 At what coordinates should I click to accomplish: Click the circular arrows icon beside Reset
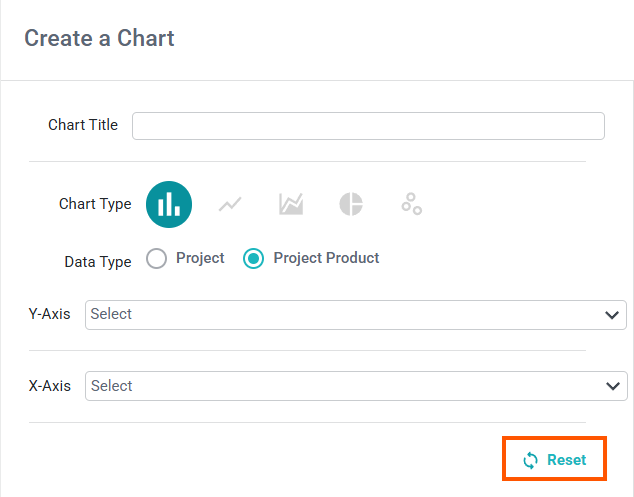[530, 460]
